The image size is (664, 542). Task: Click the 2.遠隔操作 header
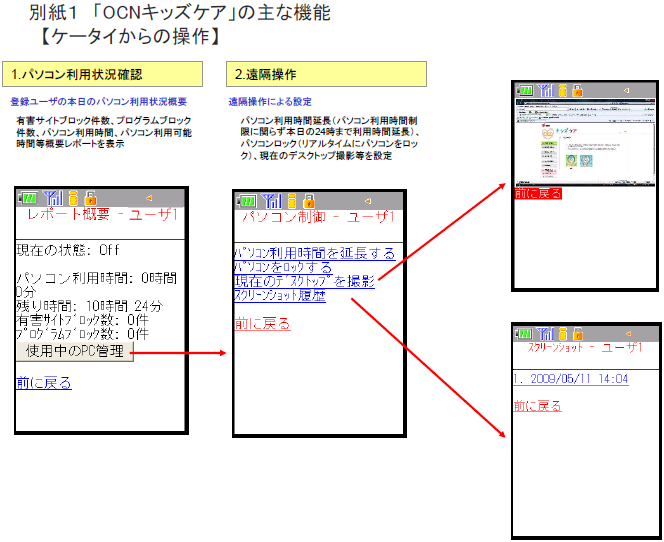pyautogui.click(x=326, y=74)
